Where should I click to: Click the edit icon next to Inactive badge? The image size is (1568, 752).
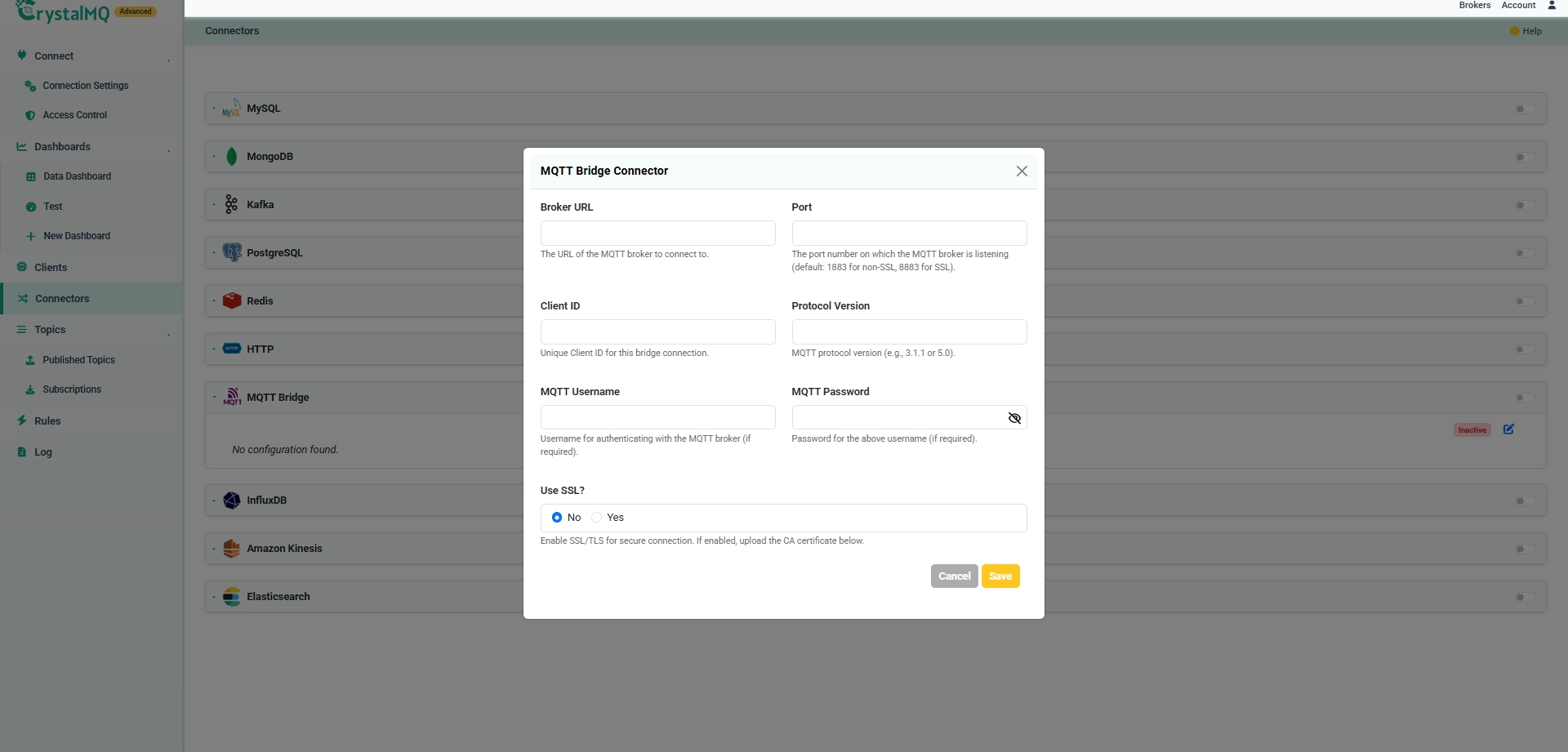pos(1508,429)
